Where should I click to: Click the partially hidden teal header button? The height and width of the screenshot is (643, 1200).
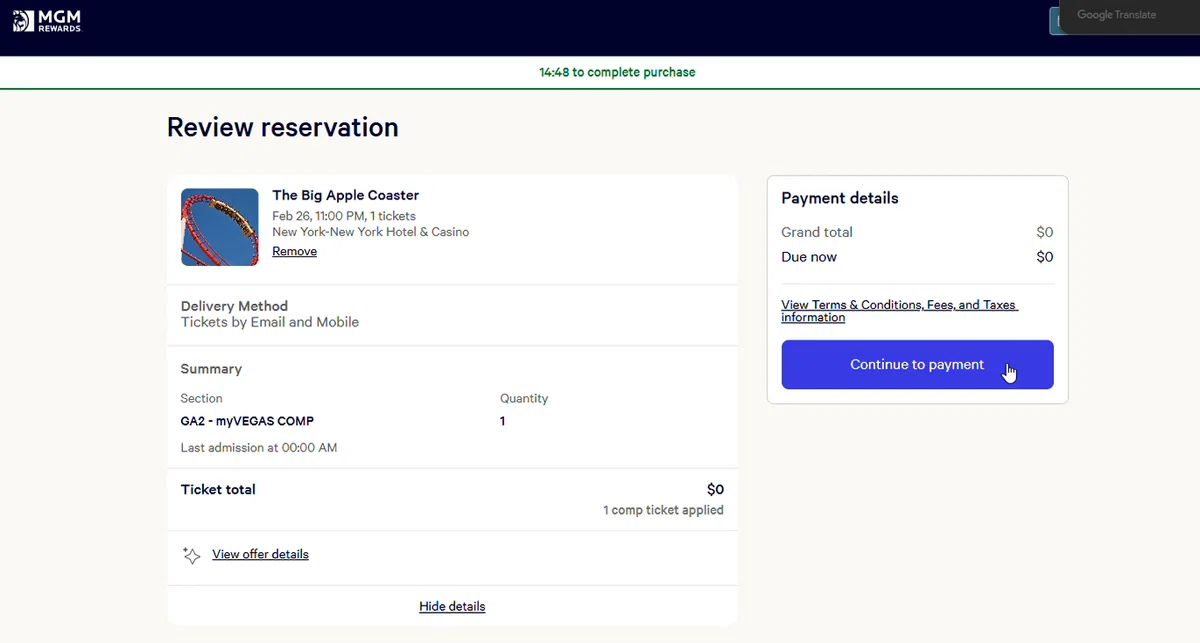tap(1054, 21)
